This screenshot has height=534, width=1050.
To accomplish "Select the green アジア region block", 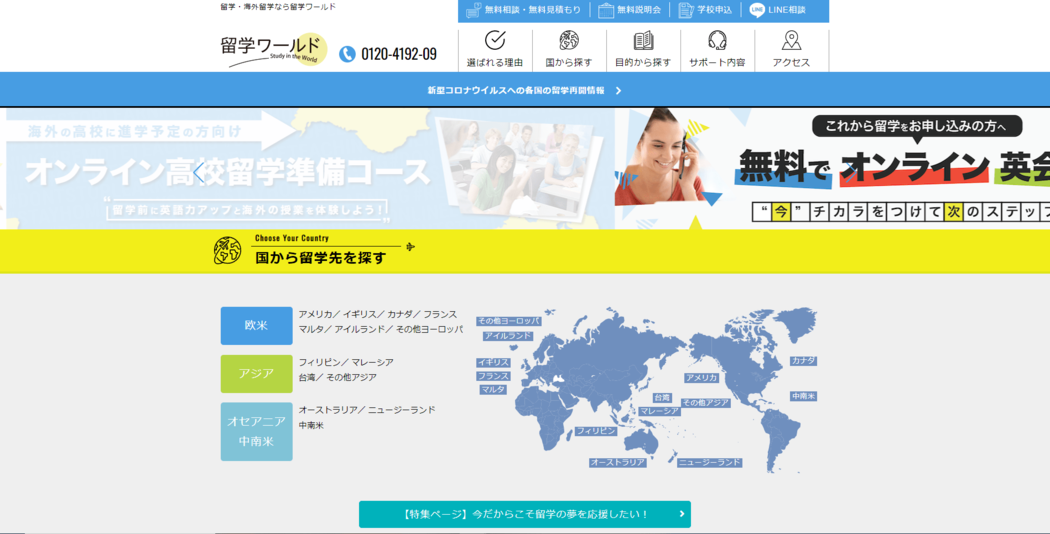I will tap(256, 373).
